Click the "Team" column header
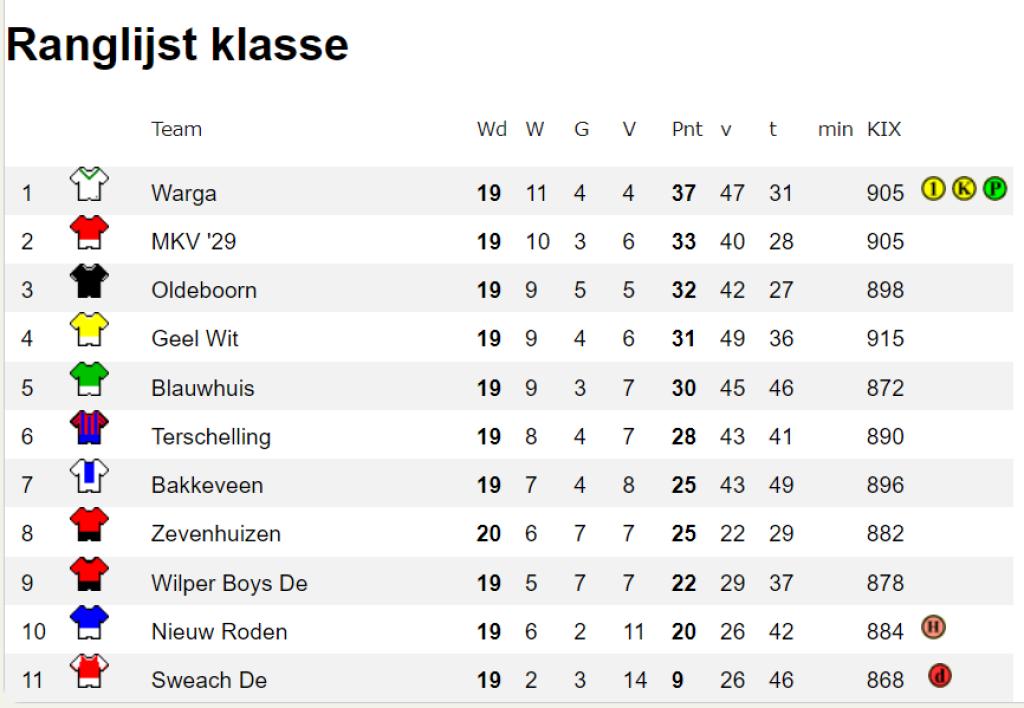Viewport: 1024px width, 708px height. pos(176,129)
